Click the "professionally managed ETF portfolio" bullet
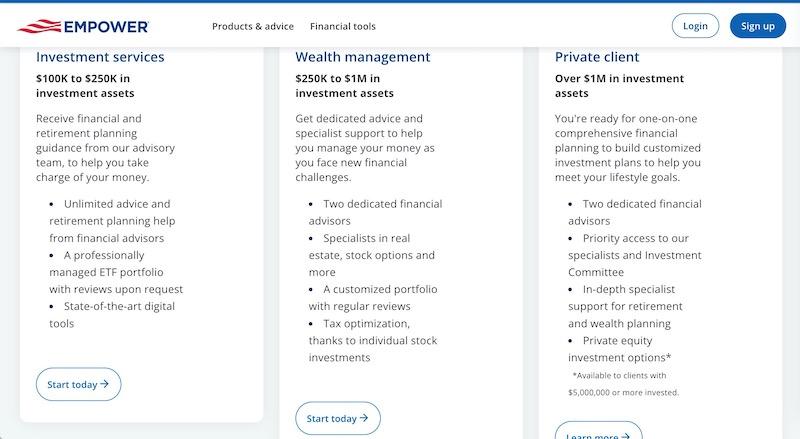This screenshot has height=439, width=800. pyautogui.click(x=116, y=272)
